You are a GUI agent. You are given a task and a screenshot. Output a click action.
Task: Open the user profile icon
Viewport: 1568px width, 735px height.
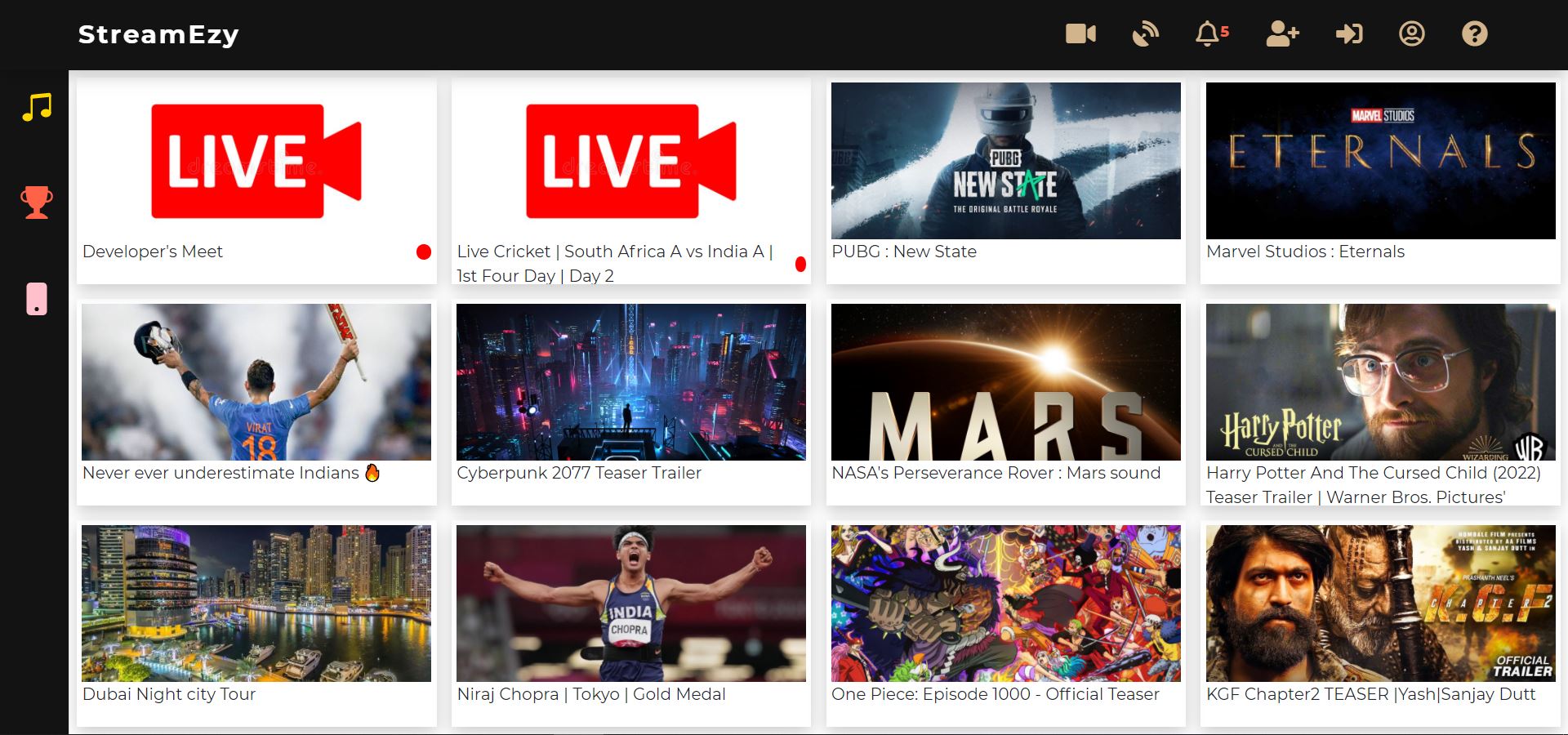[x=1411, y=33]
